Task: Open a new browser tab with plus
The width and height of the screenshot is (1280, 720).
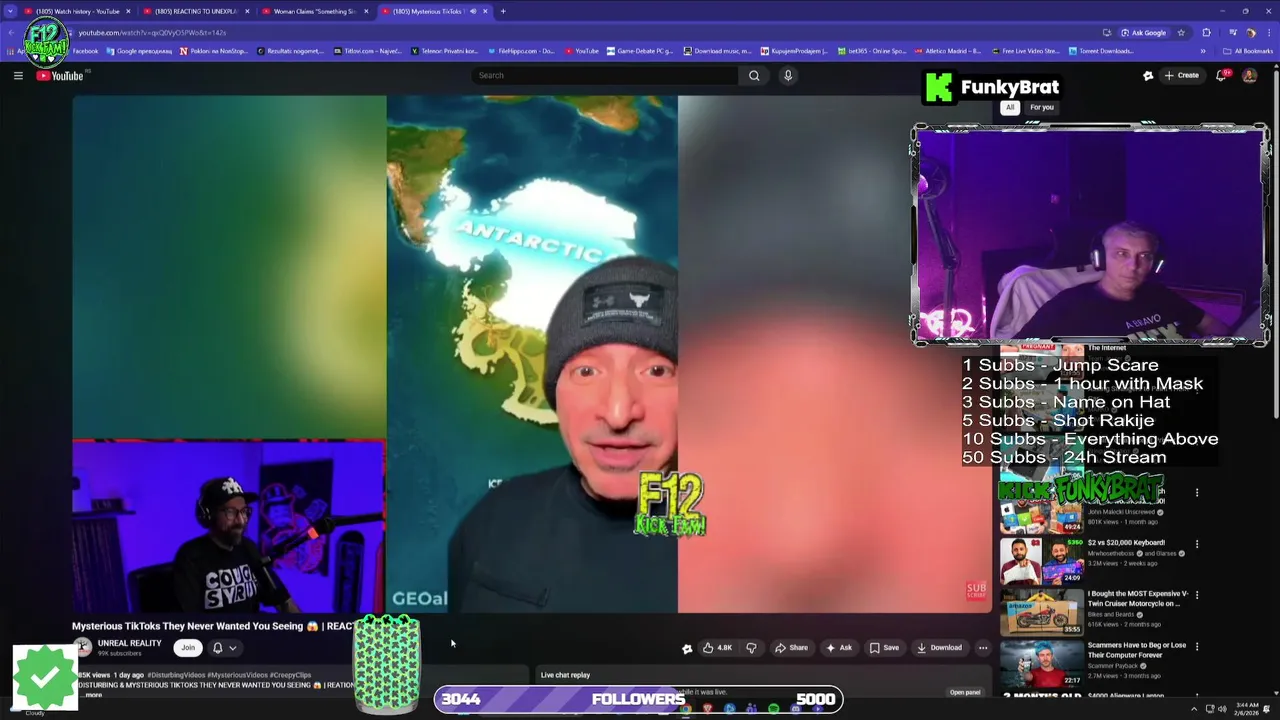Action: point(503,11)
